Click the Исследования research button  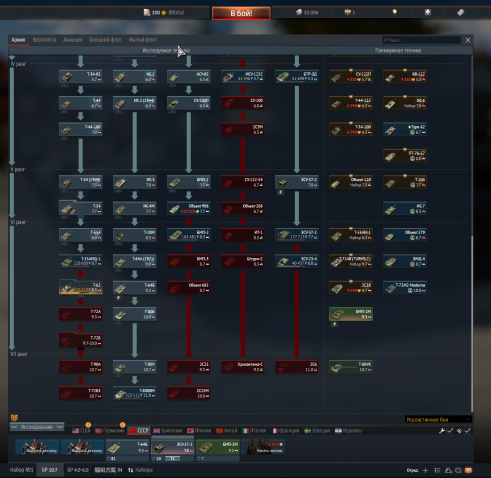tap(37, 427)
